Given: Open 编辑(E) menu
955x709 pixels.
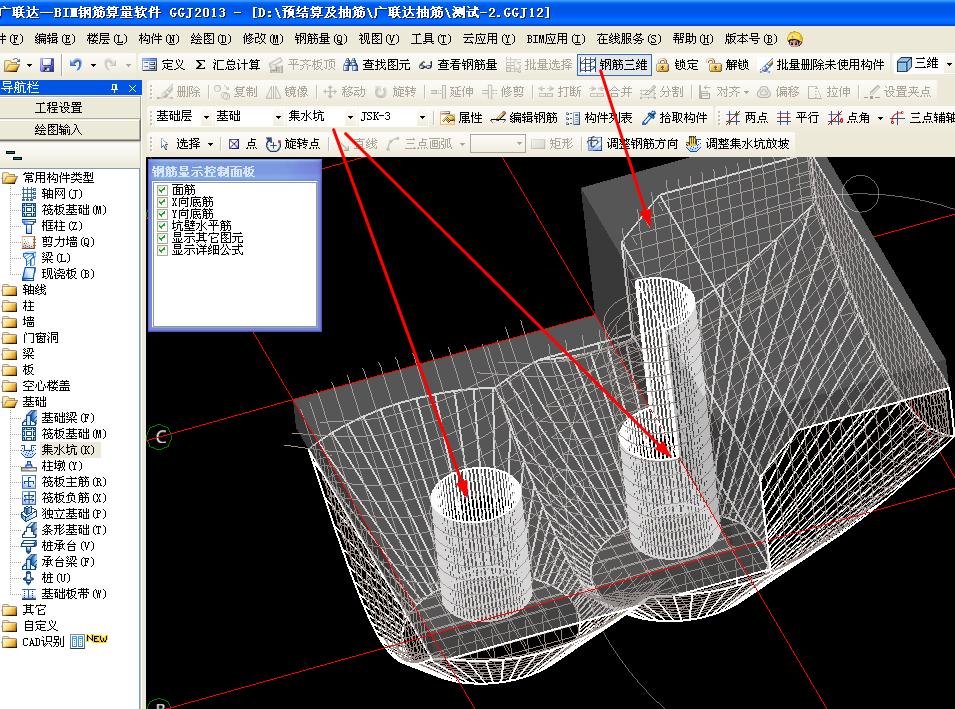Looking at the screenshot, I should (55, 39).
